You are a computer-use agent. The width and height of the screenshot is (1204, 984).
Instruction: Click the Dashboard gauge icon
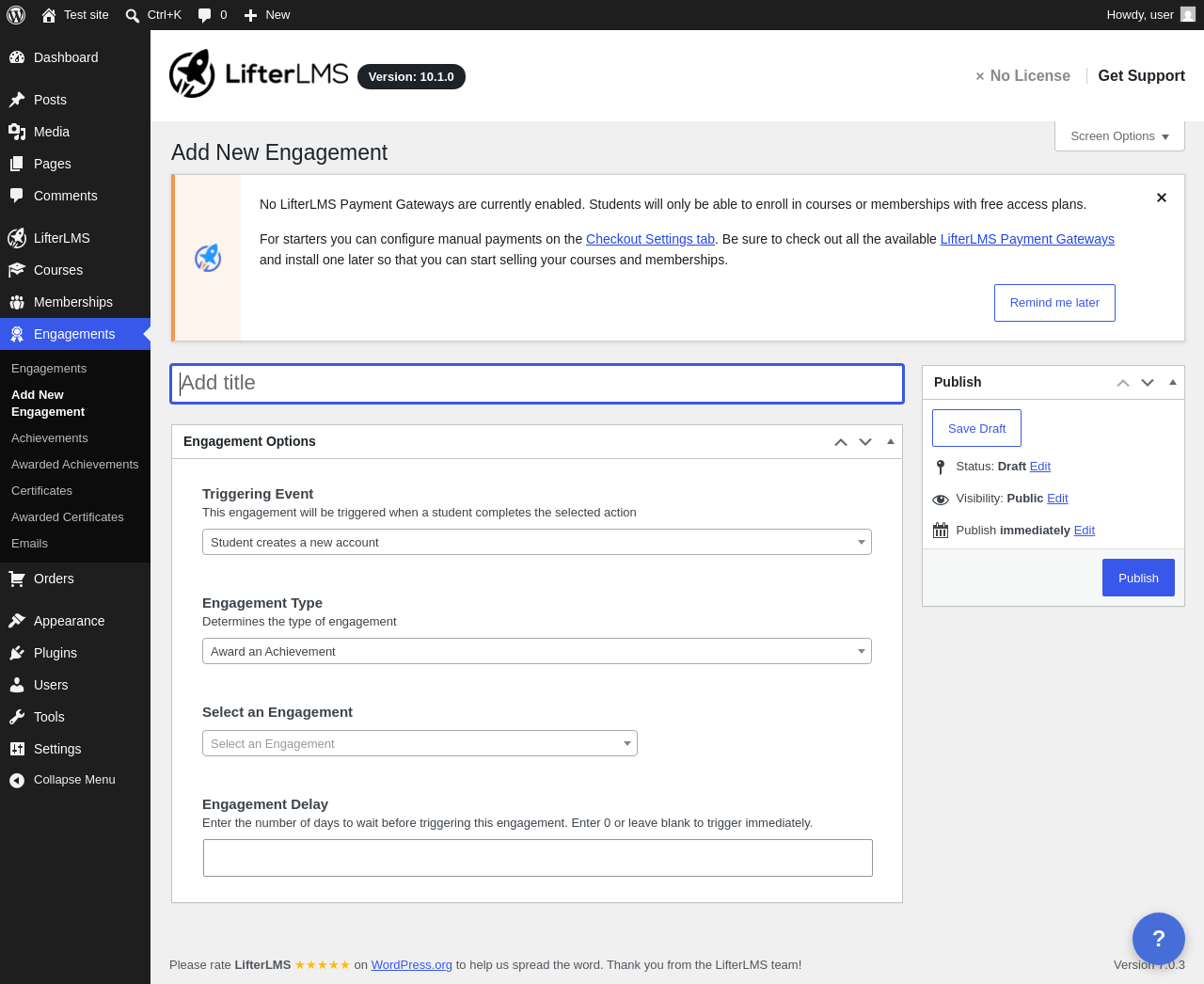click(x=17, y=57)
